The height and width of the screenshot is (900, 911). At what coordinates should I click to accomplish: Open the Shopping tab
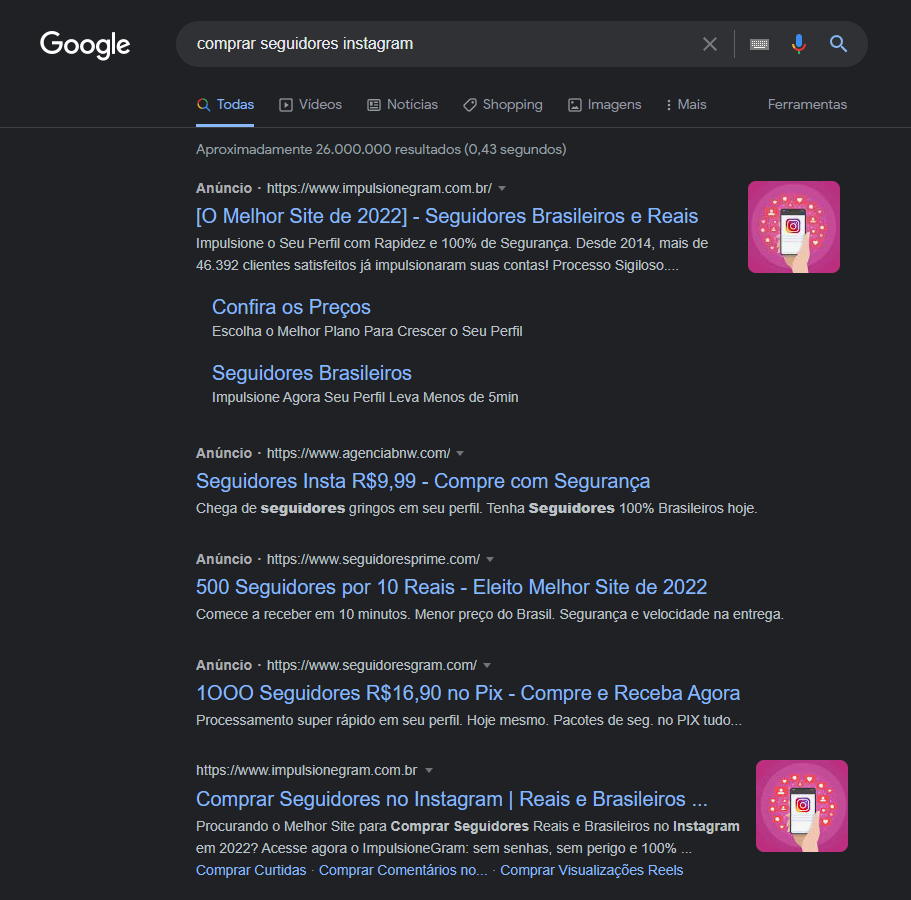click(503, 105)
